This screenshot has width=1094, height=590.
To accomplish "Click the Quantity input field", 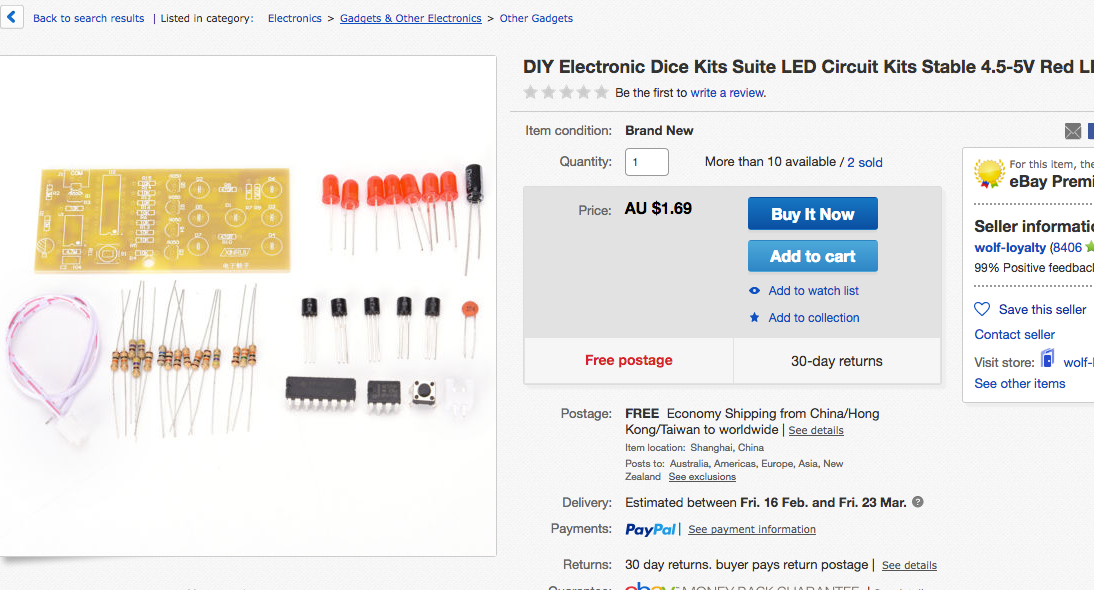I will [x=646, y=161].
